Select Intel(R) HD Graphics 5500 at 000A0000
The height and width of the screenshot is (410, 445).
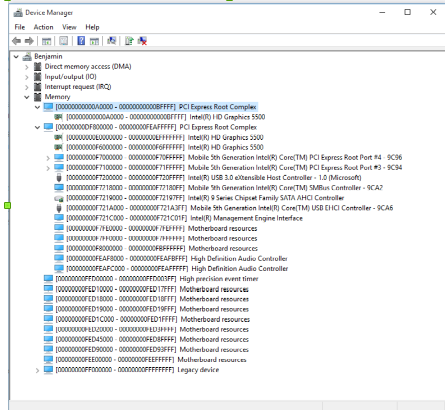coord(166,117)
